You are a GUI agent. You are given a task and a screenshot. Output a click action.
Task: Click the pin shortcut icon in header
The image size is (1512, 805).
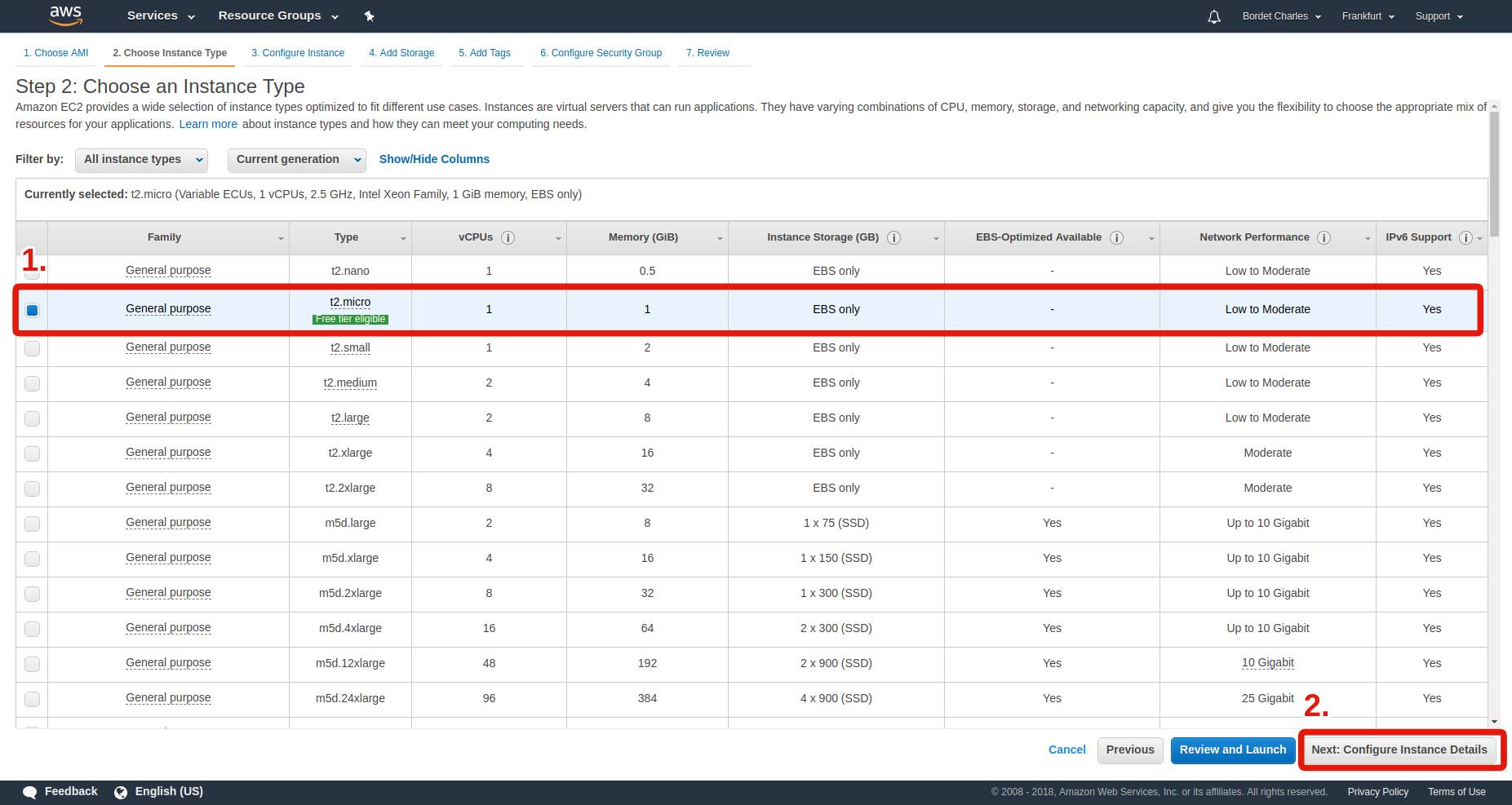[369, 16]
